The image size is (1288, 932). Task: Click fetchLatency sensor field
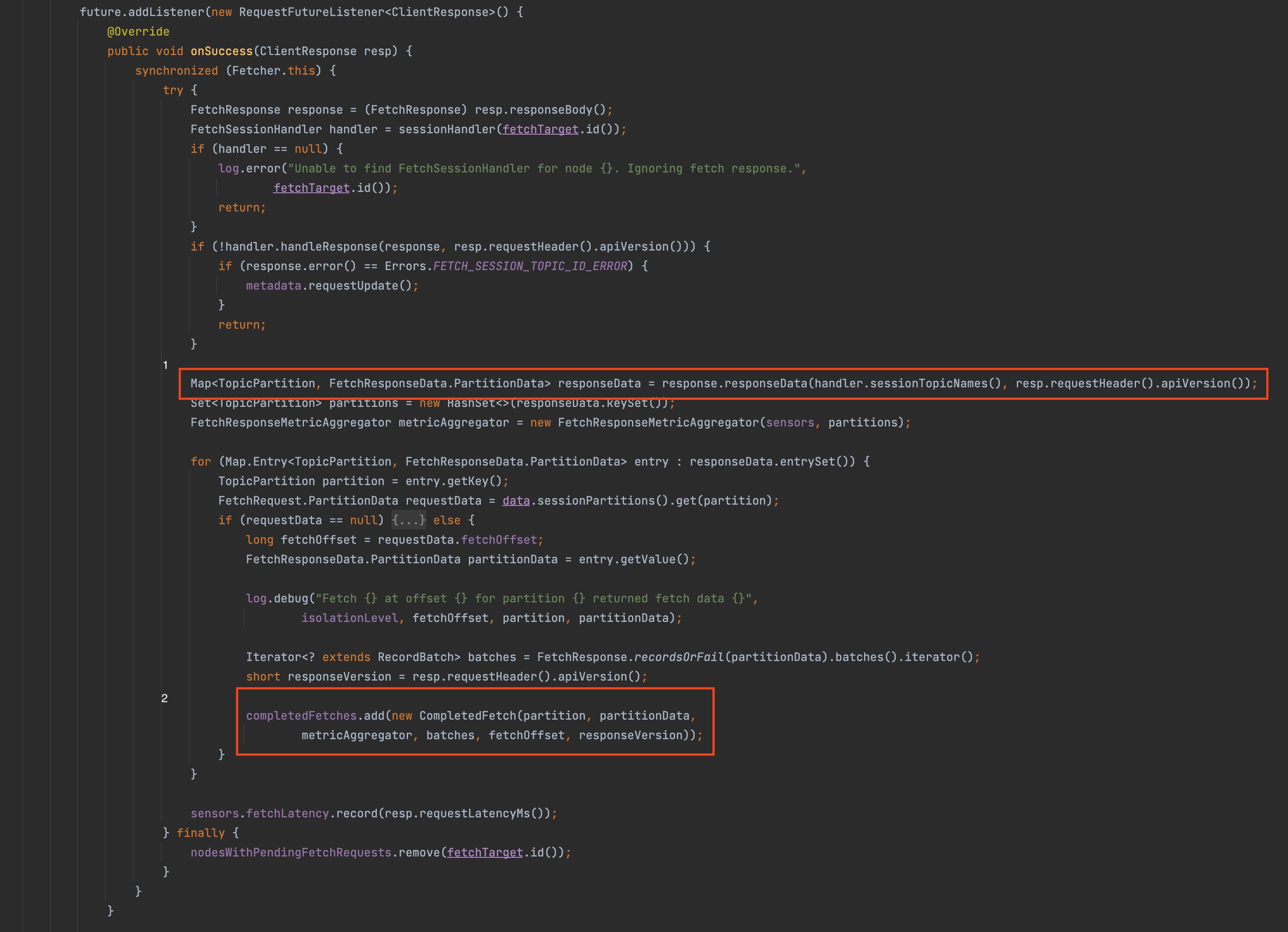click(288, 813)
